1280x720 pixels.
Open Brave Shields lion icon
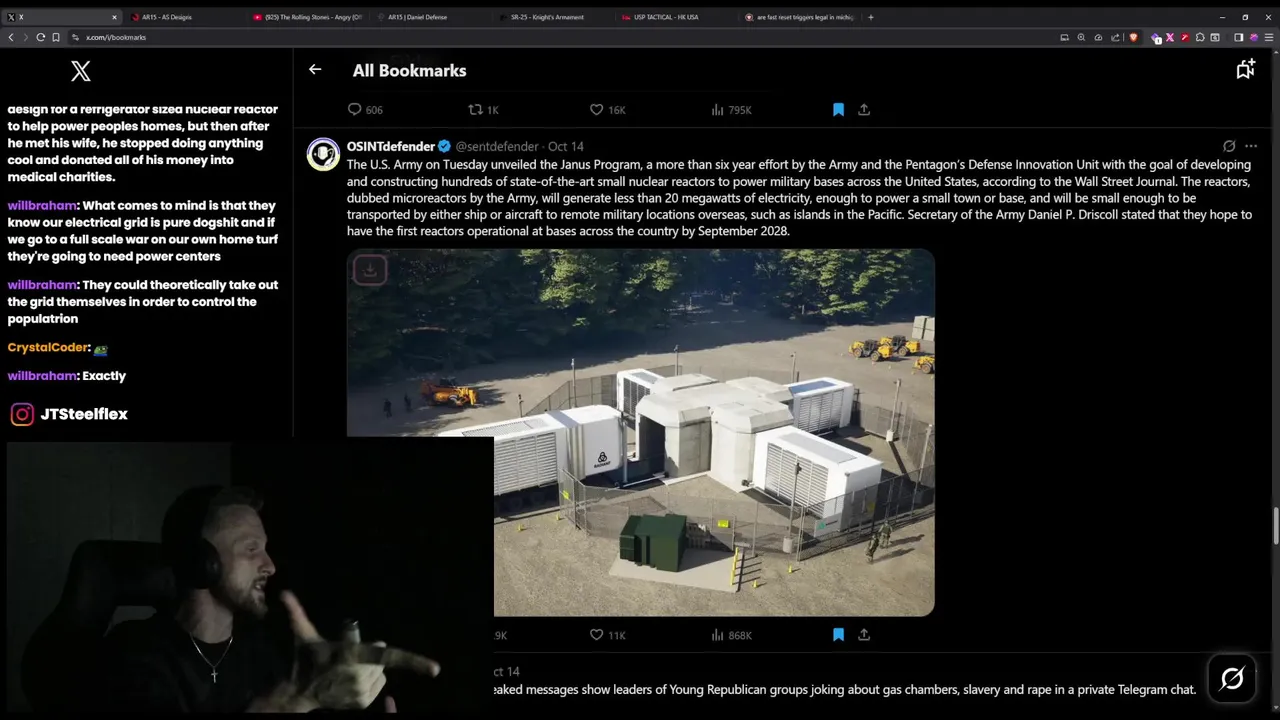(x=1133, y=37)
